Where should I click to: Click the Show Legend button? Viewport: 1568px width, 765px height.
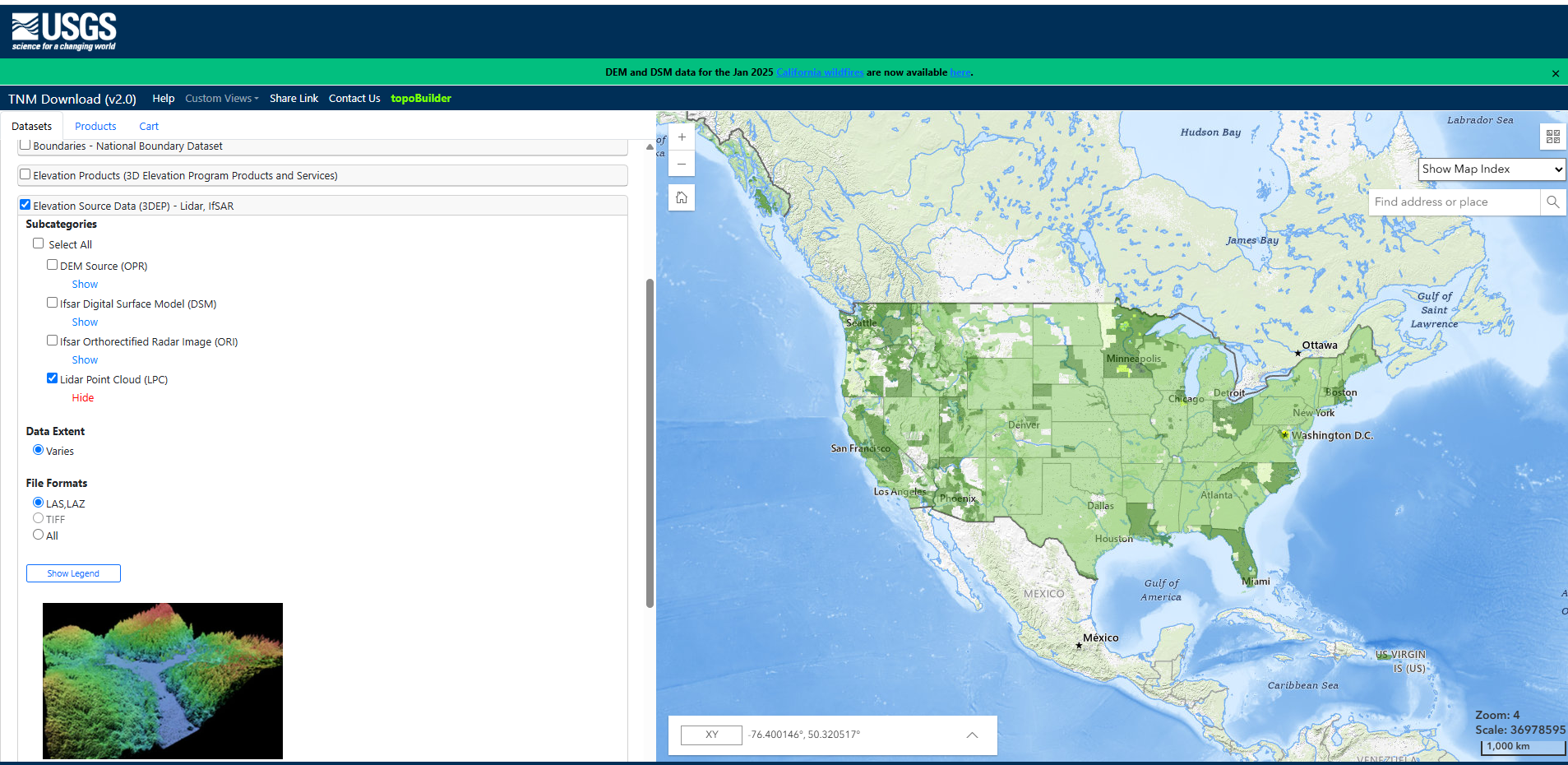tap(73, 573)
